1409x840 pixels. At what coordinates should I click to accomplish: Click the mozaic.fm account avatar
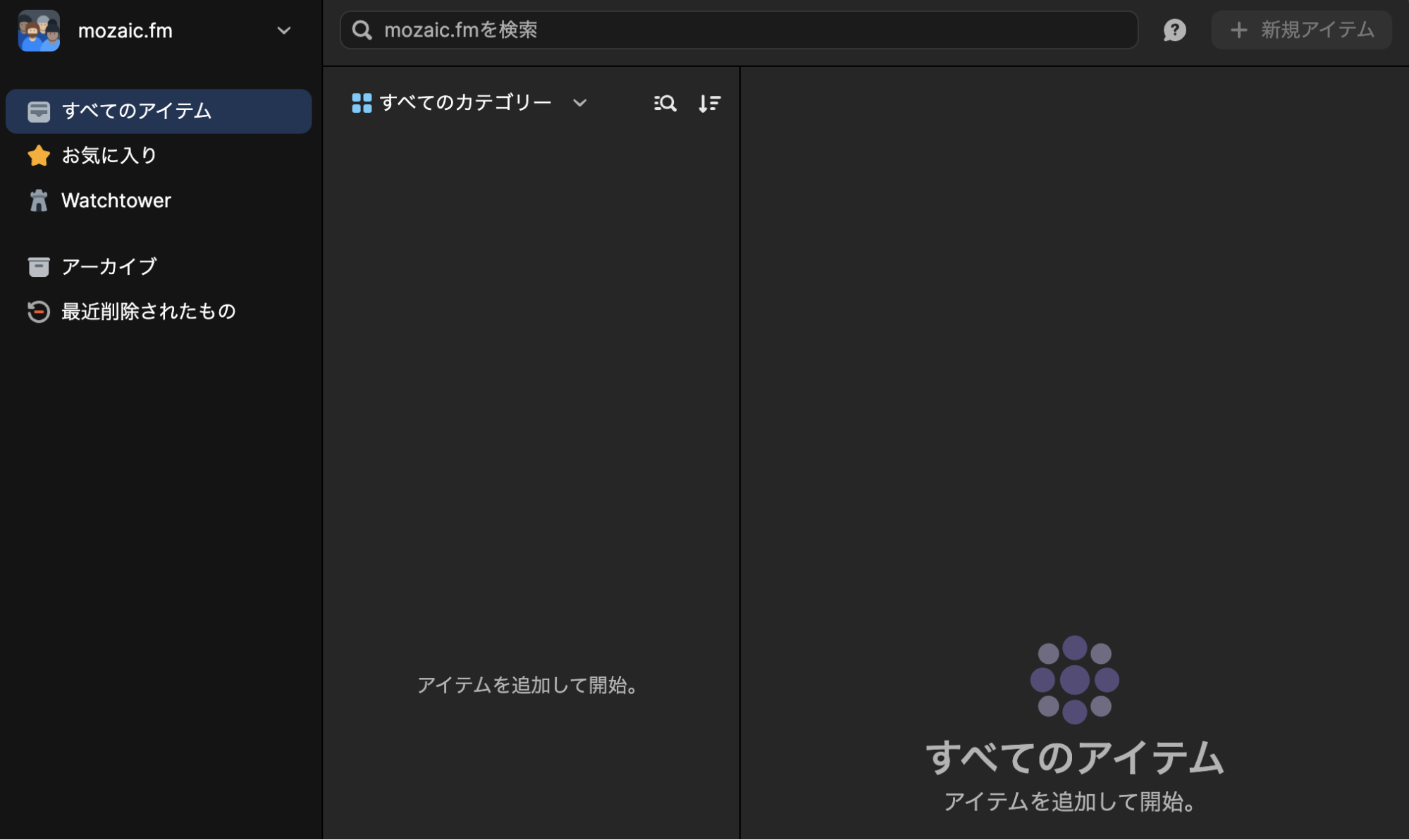coord(39,30)
